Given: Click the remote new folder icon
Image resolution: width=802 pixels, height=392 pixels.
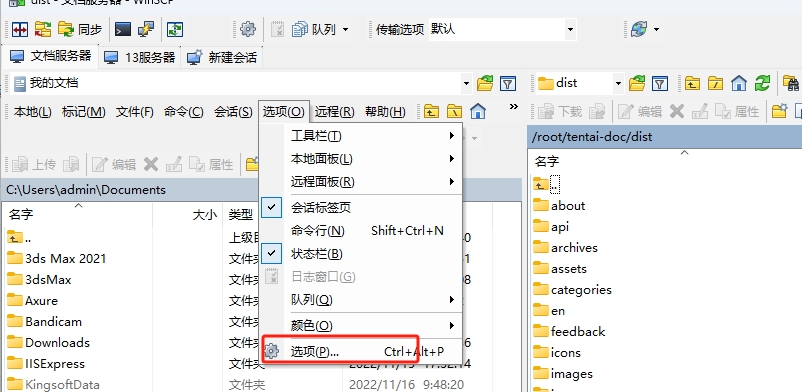Looking at the screenshot, I should coord(779,111).
